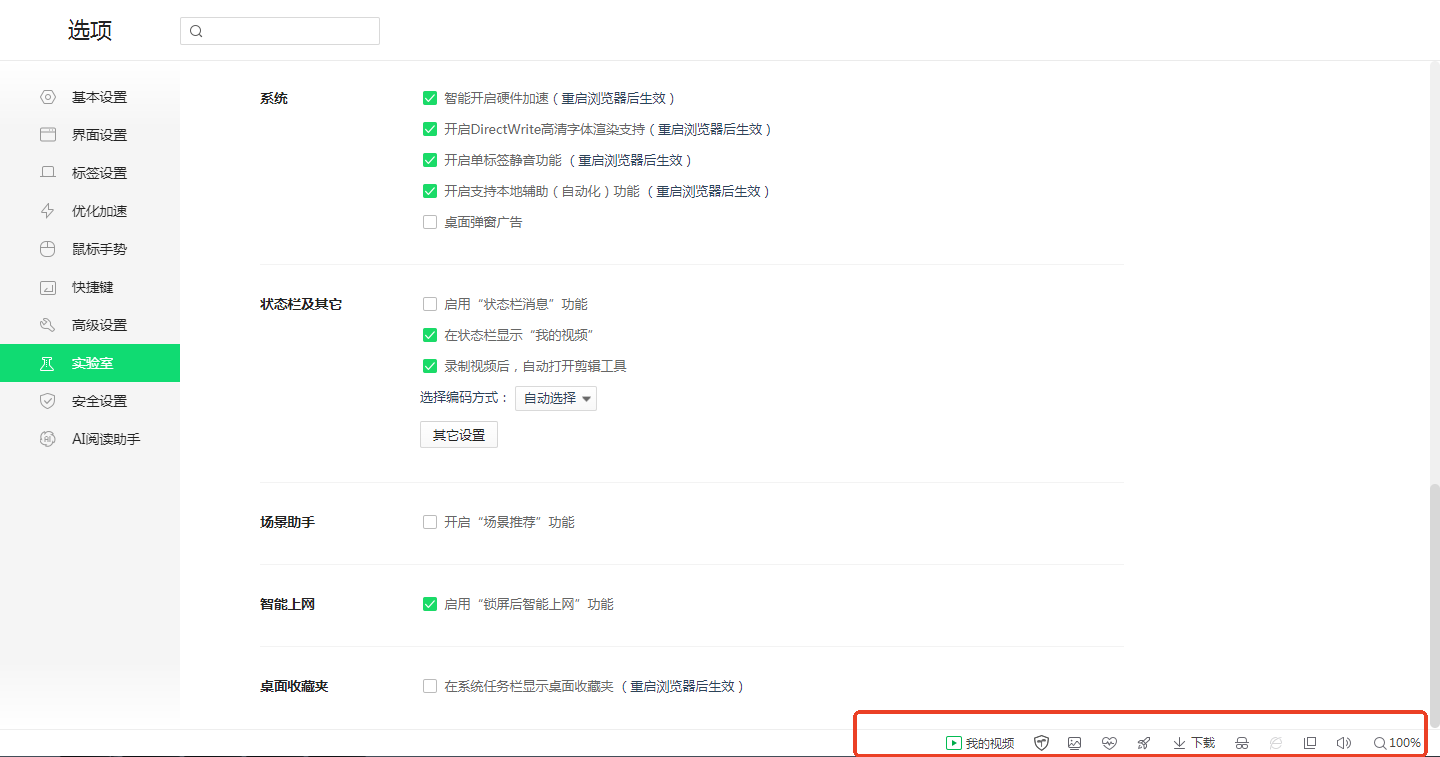This screenshot has width=1440, height=757.
Task: Click the split-window icon in status bar
Action: pos(1309,743)
